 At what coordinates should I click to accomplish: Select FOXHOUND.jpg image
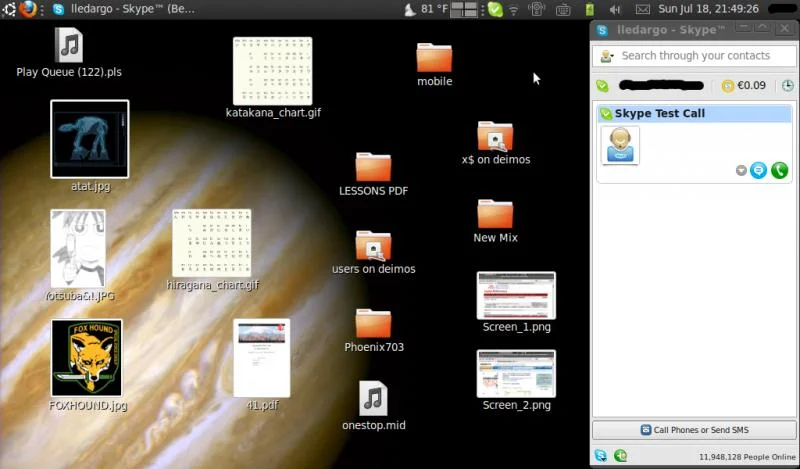[x=87, y=358]
